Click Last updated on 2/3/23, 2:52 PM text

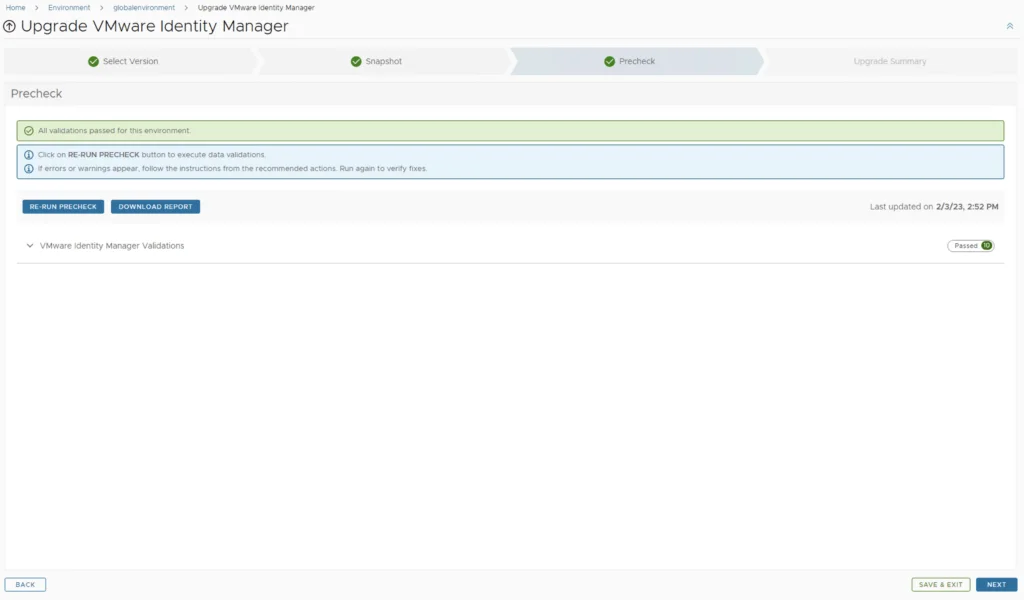tap(934, 206)
